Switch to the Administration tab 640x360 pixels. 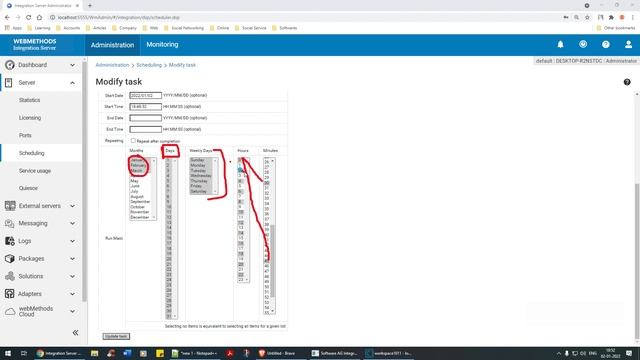pos(112,45)
